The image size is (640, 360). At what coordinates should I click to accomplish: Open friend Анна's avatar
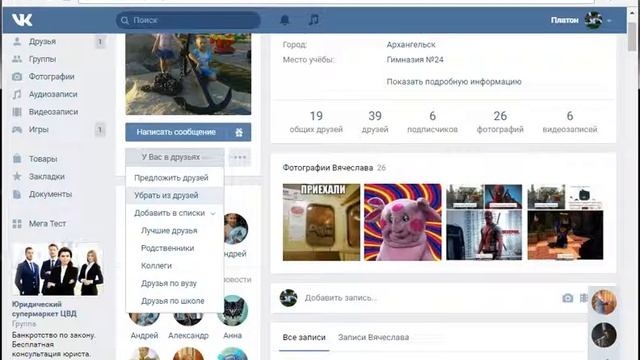click(x=232, y=311)
